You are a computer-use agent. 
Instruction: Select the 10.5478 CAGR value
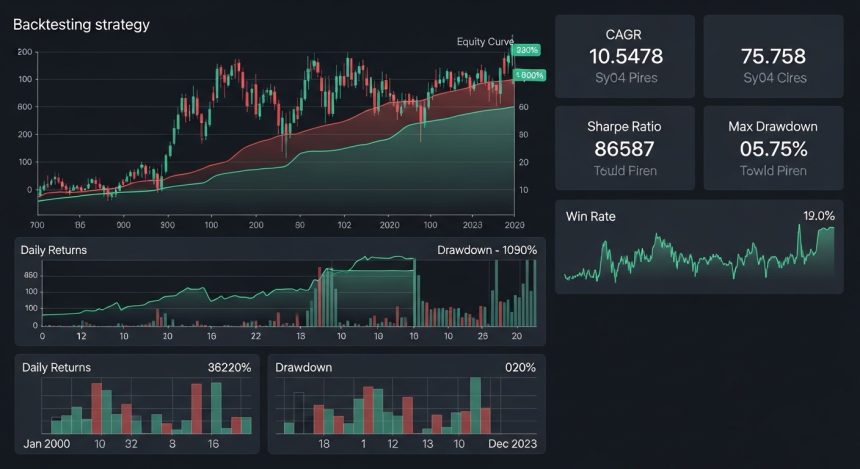(626, 56)
